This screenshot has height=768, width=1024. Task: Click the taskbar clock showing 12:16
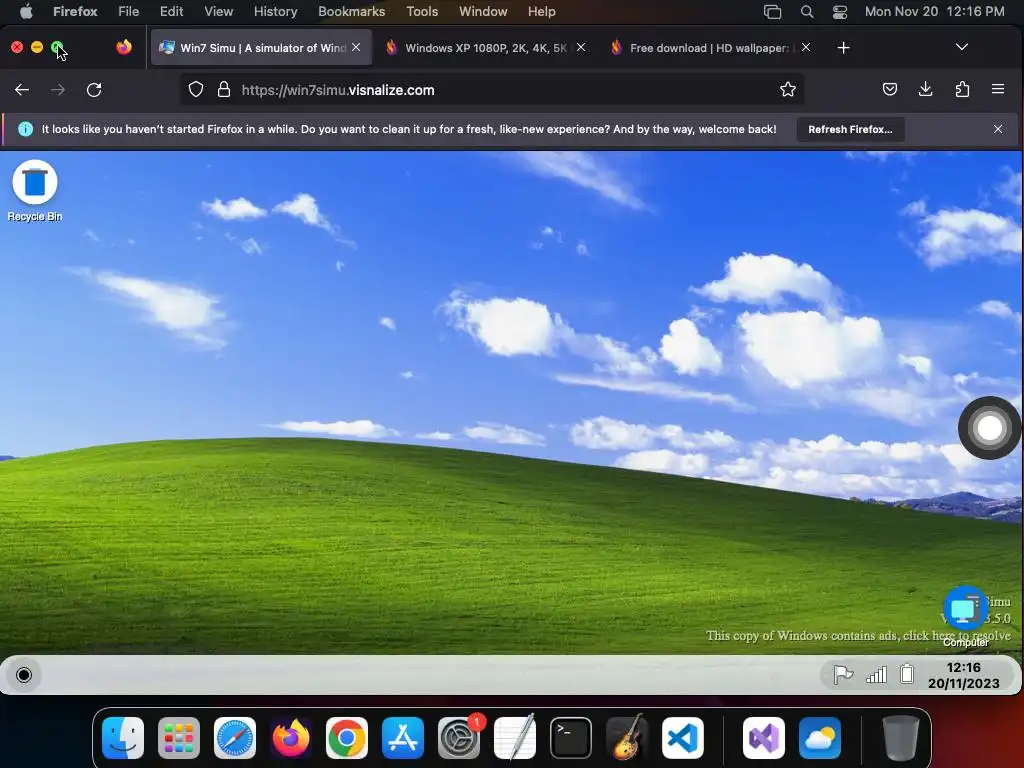pos(963,675)
